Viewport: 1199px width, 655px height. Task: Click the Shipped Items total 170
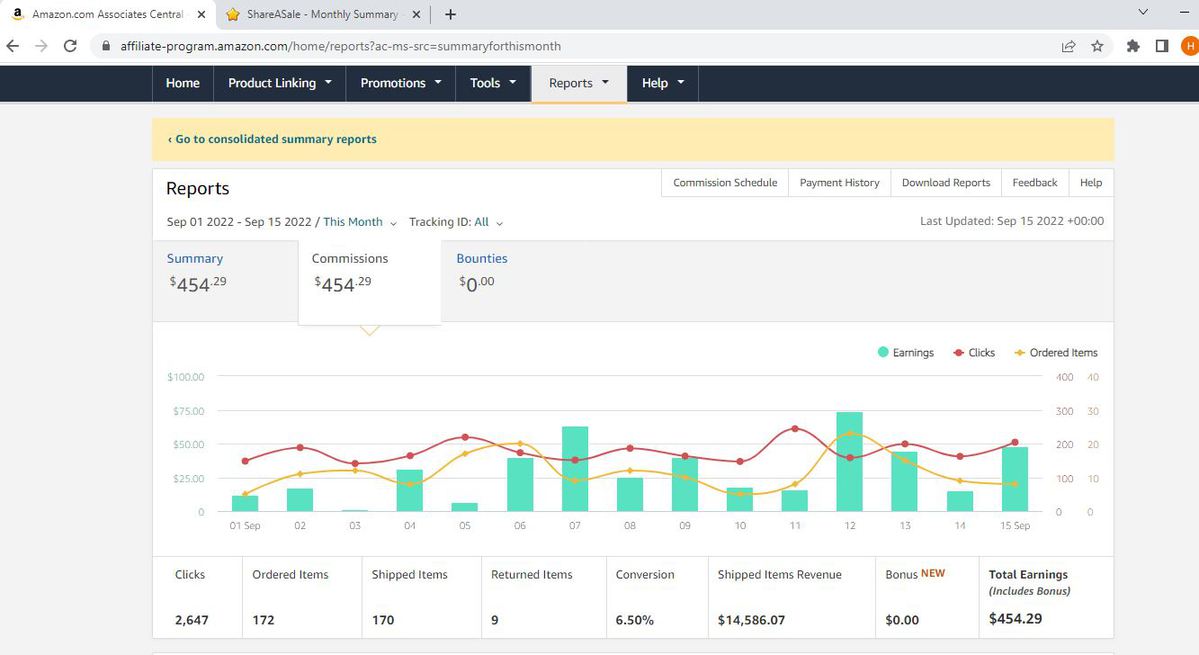(x=383, y=620)
